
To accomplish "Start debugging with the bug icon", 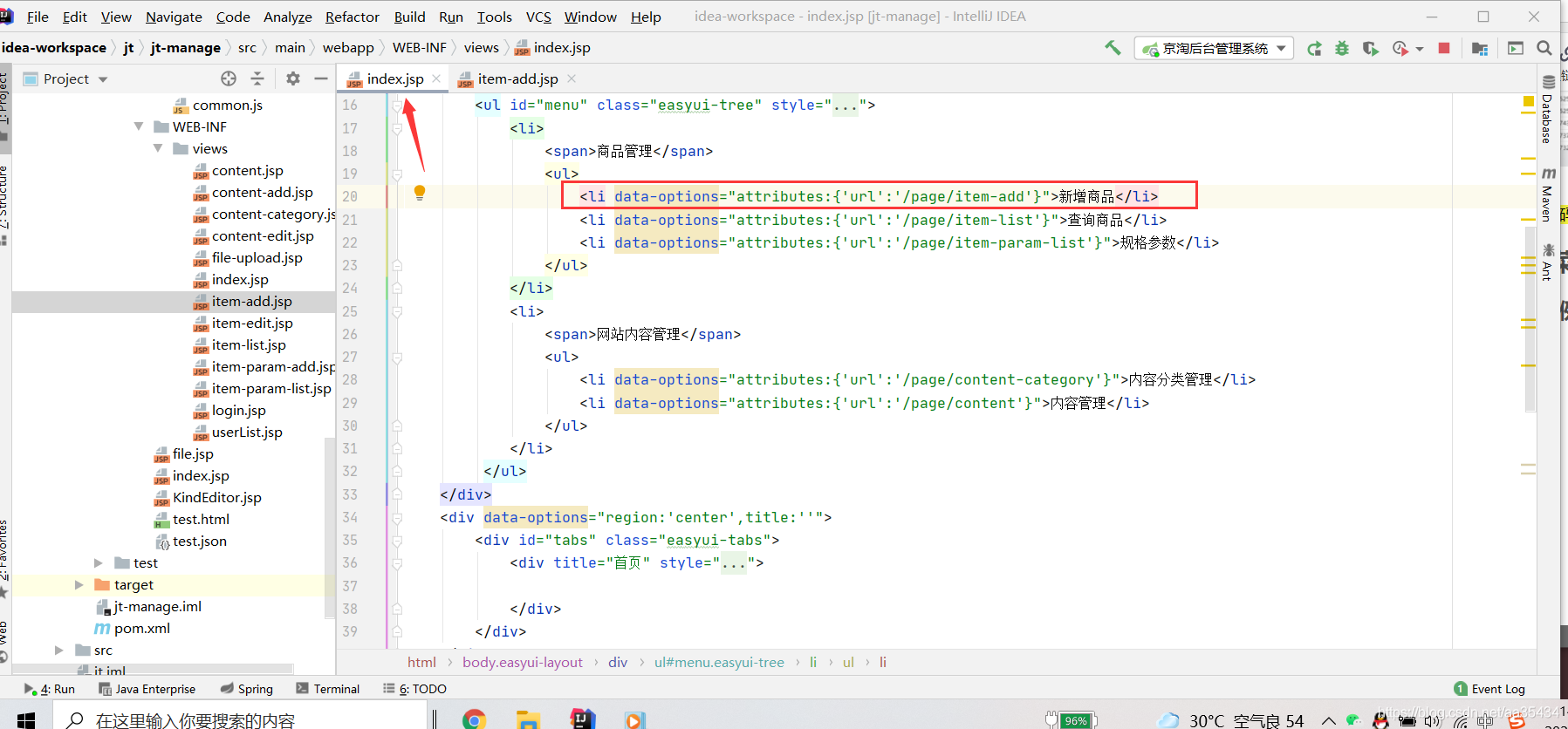I will tap(1342, 49).
